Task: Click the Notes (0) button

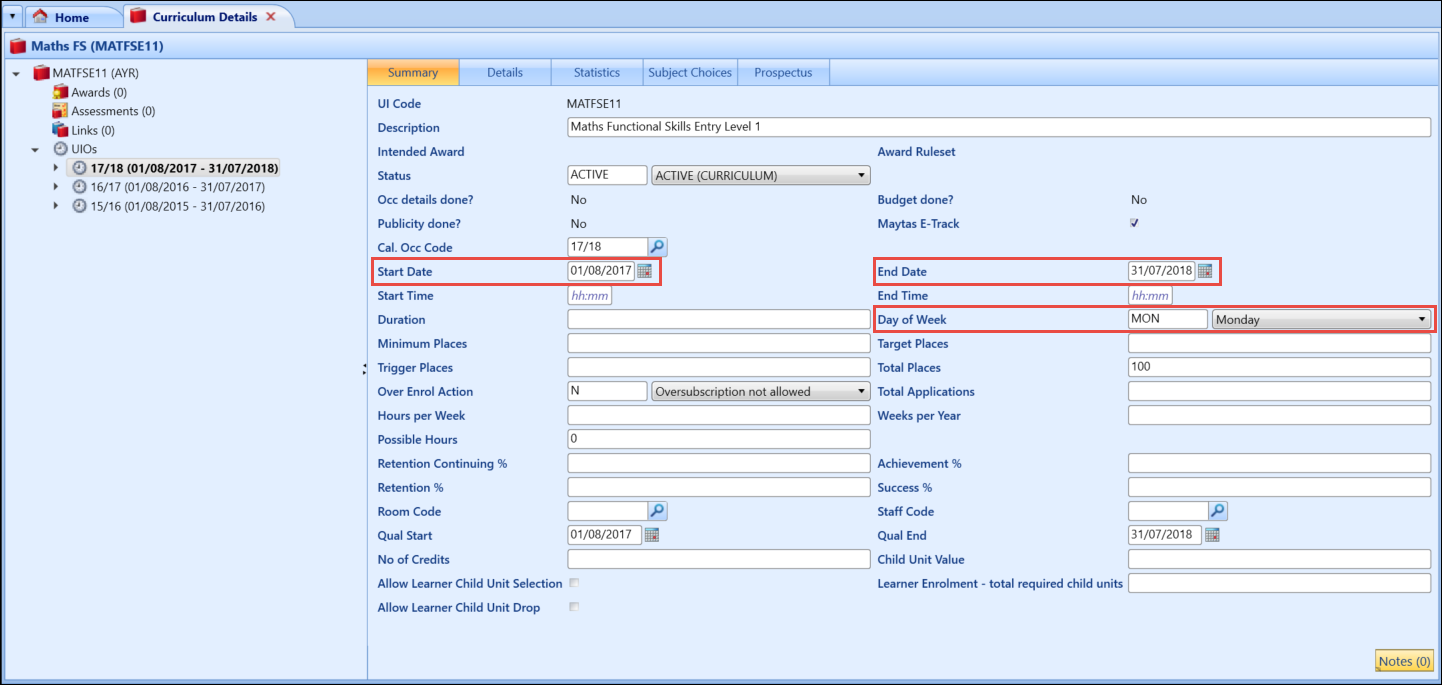Action: [1404, 661]
